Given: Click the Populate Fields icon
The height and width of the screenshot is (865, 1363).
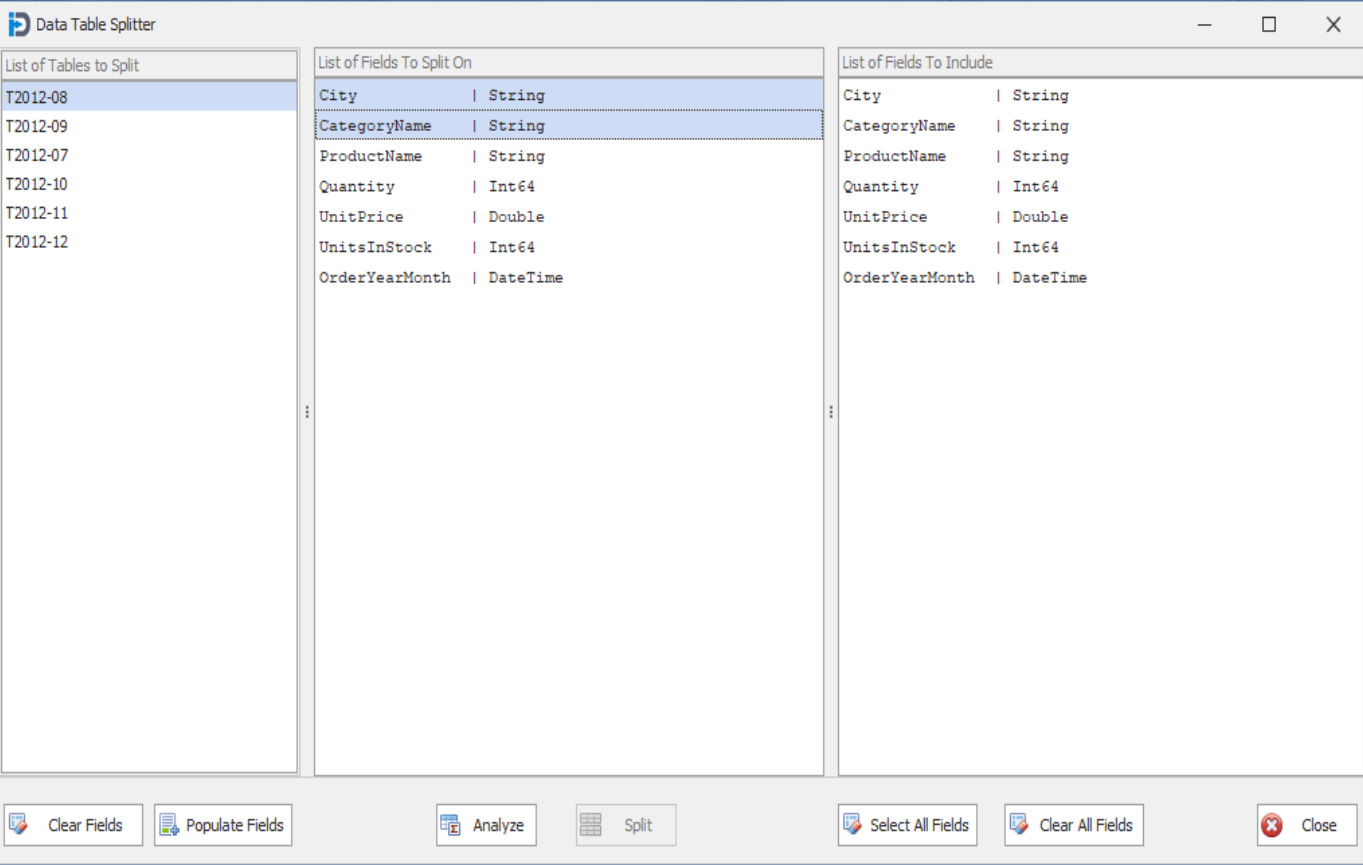Looking at the screenshot, I should pyautogui.click(x=170, y=824).
